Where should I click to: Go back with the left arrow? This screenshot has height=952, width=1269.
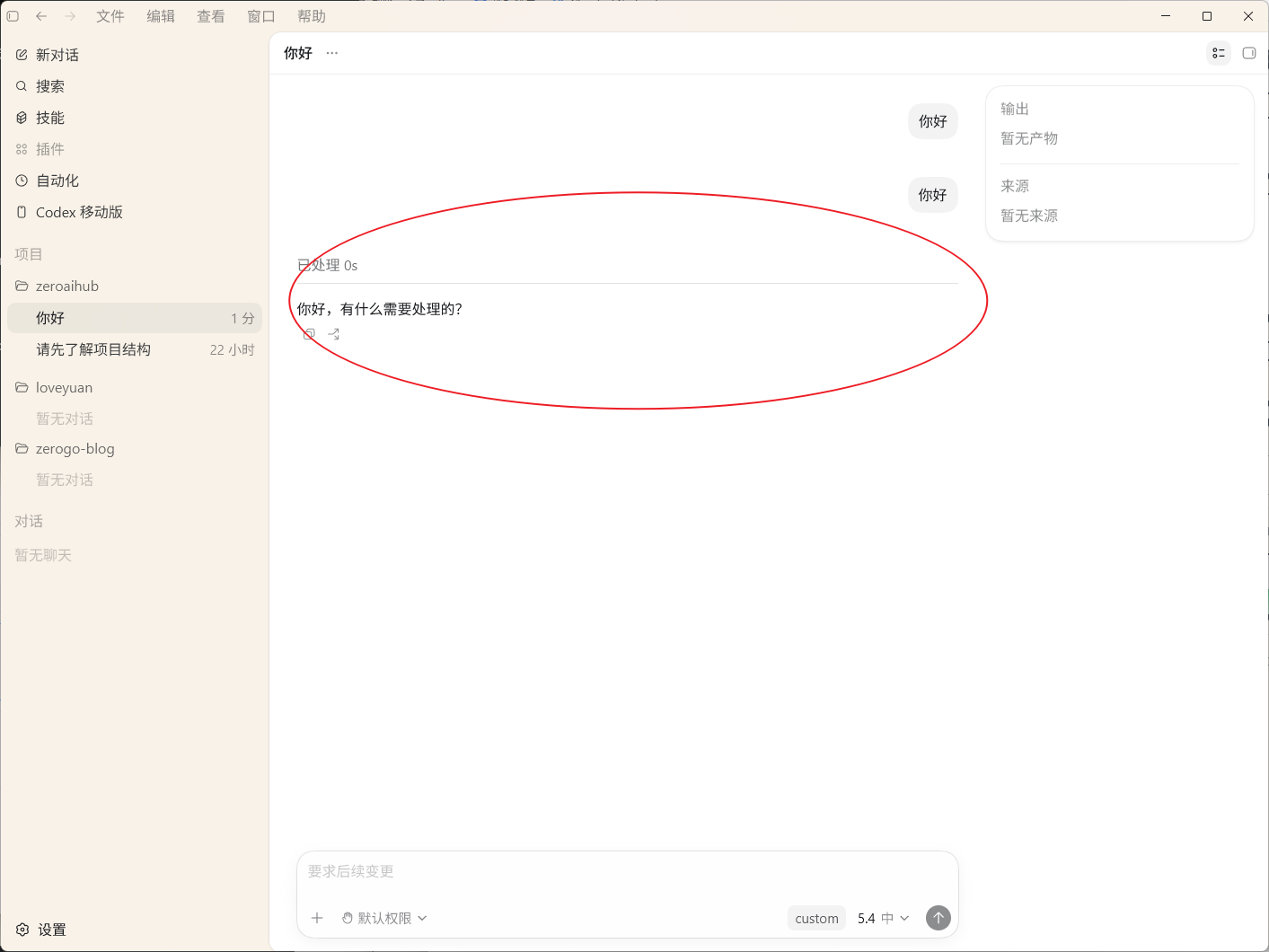(41, 16)
